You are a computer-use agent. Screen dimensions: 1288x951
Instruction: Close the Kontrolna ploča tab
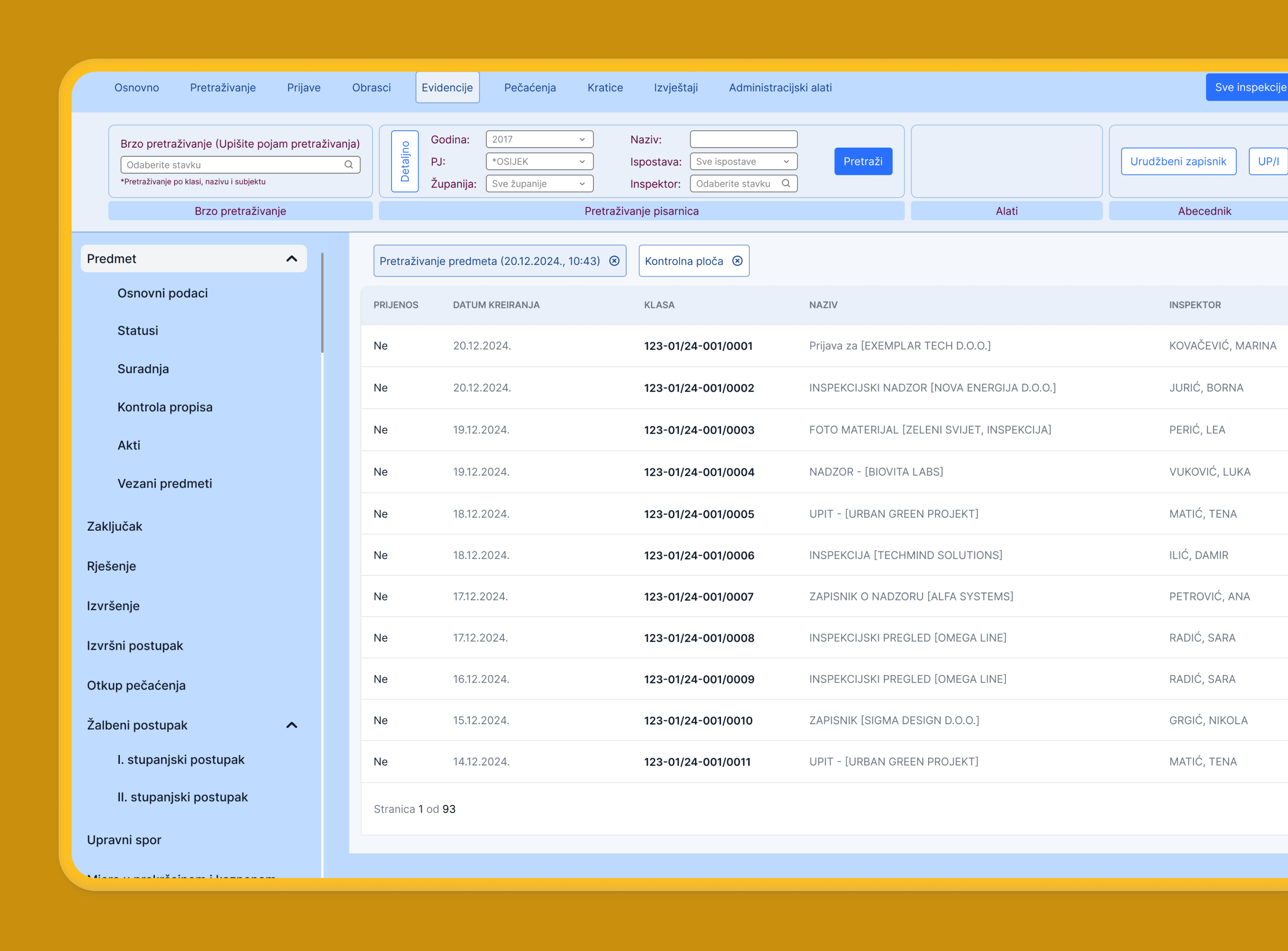coord(737,261)
